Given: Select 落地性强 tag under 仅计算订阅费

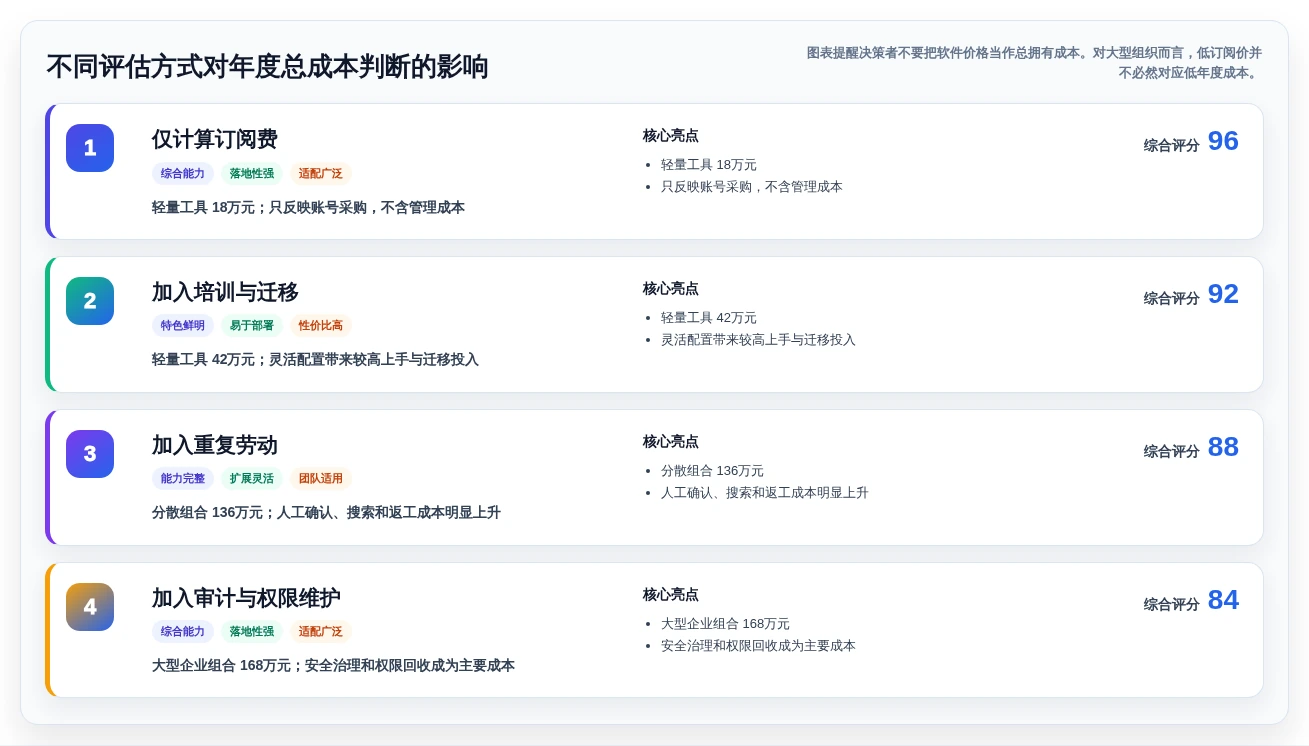Looking at the screenshot, I should tap(252, 173).
